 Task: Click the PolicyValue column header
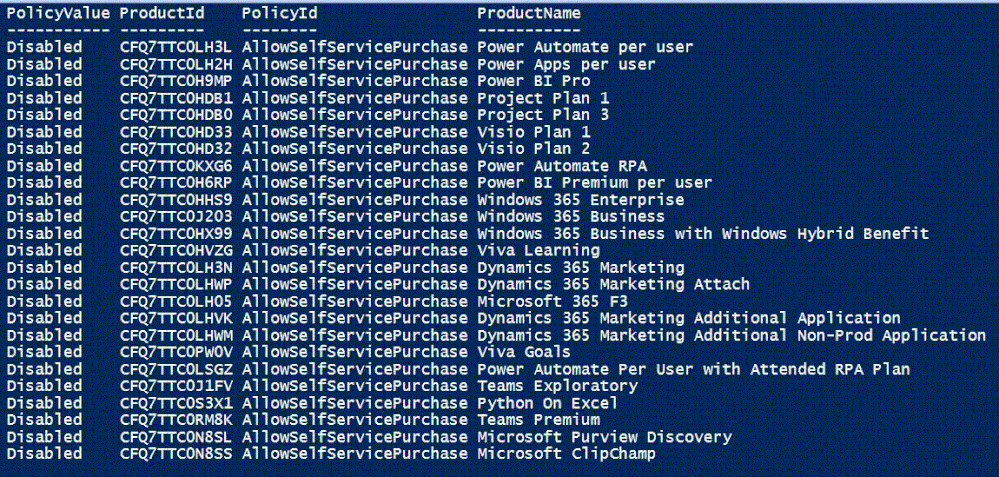[58, 13]
